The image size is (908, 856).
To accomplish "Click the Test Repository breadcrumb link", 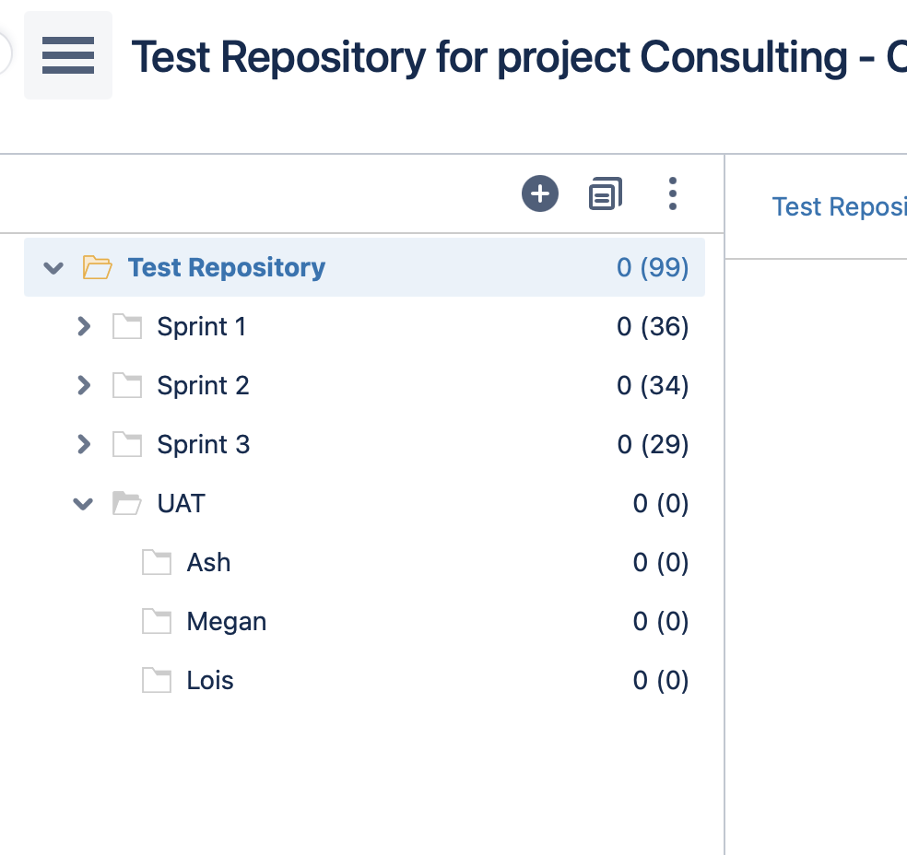I will [x=838, y=207].
